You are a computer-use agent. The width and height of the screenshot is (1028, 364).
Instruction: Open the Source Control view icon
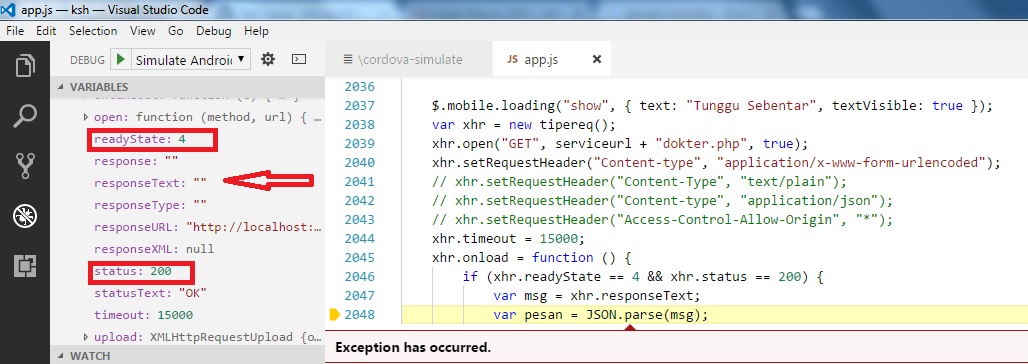coord(26,166)
